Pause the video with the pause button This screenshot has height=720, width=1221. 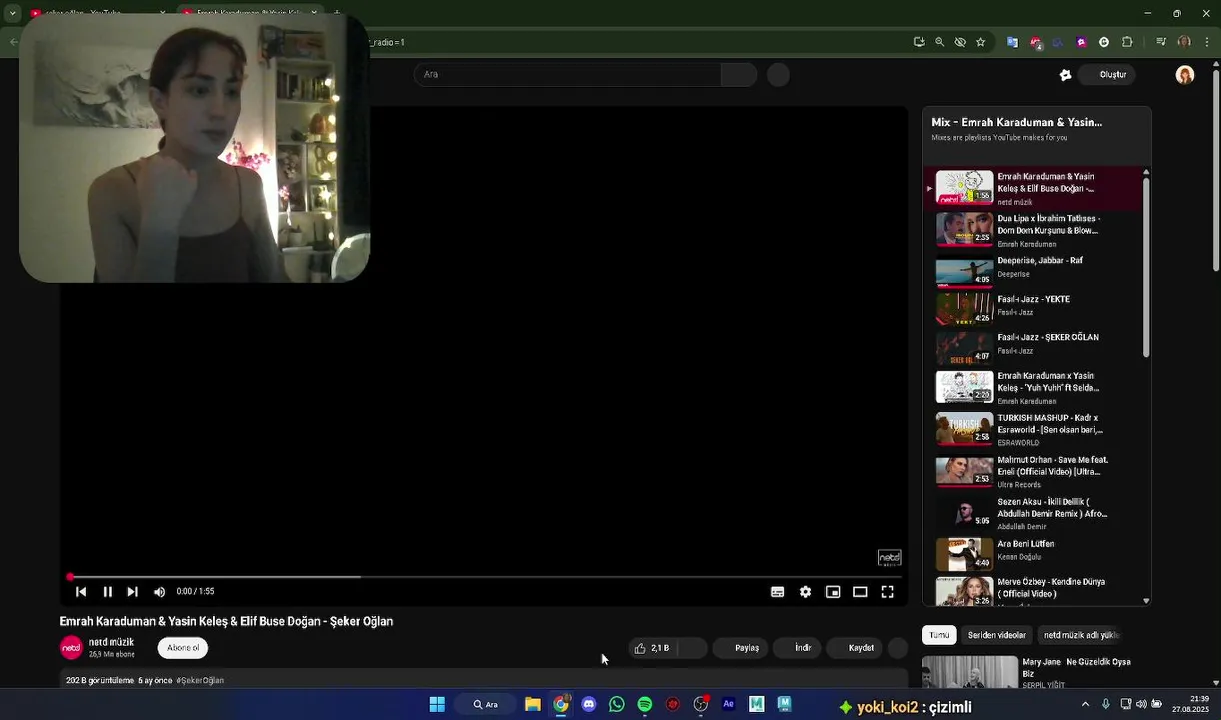point(107,592)
